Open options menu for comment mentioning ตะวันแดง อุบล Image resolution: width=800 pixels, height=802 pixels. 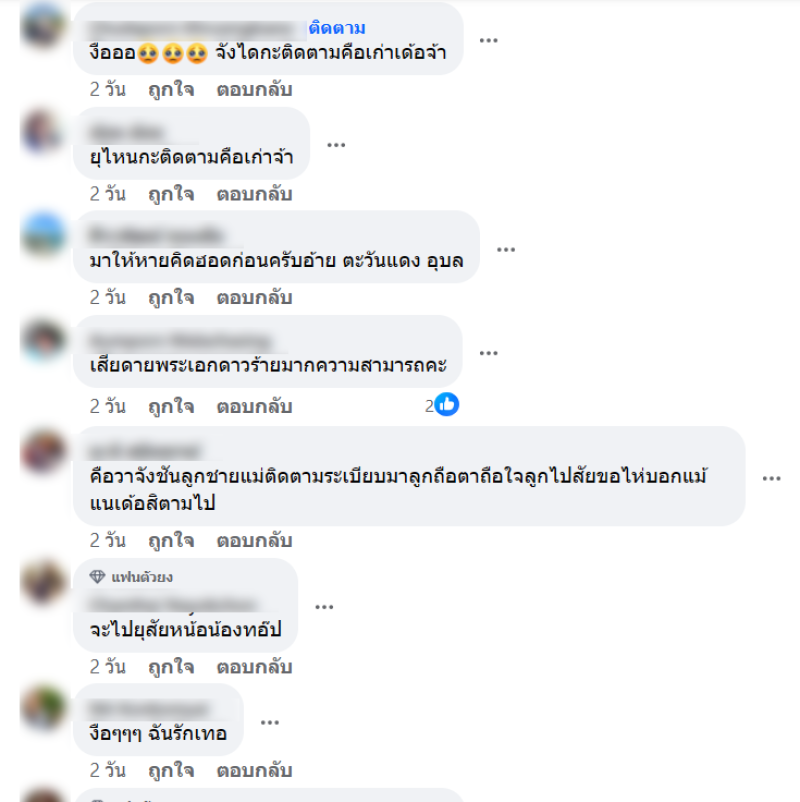tap(506, 250)
